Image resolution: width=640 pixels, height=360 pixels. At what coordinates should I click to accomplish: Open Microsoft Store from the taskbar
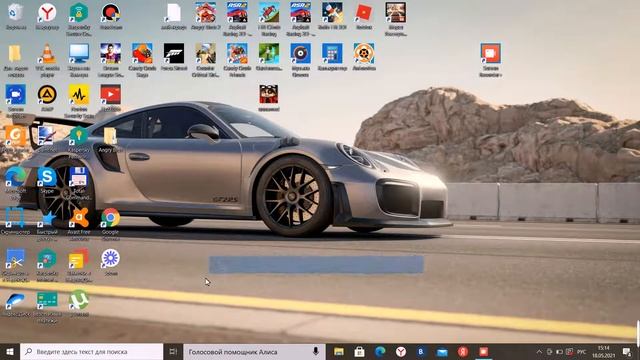[x=359, y=351]
